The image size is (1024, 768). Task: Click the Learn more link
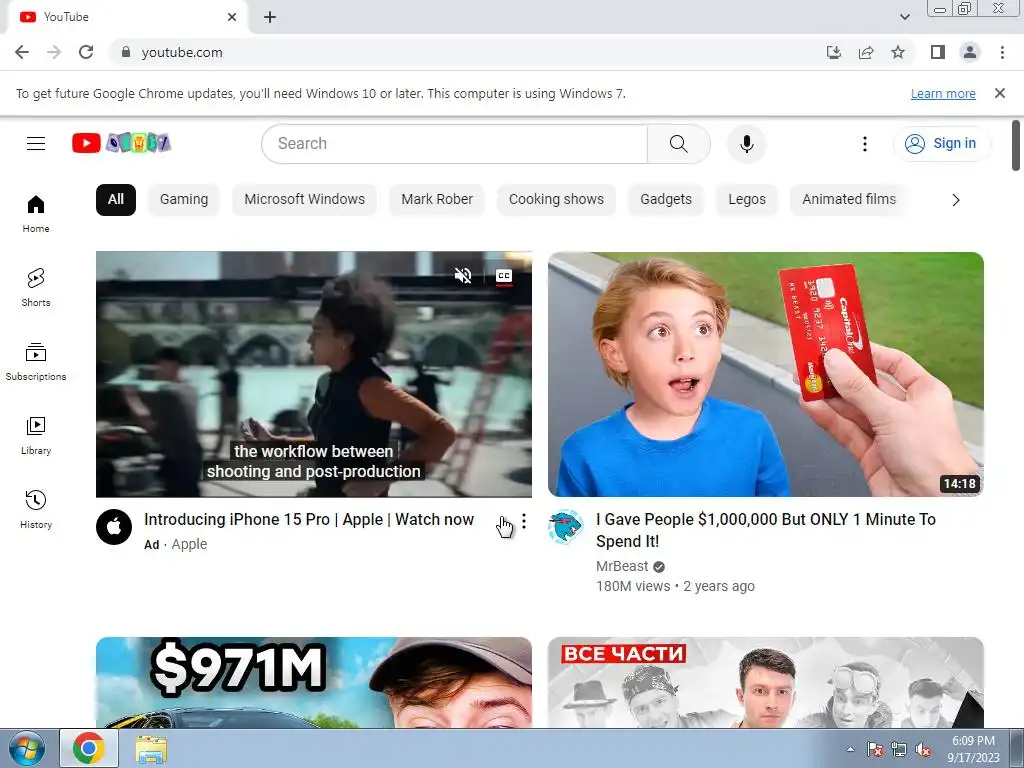click(x=943, y=93)
